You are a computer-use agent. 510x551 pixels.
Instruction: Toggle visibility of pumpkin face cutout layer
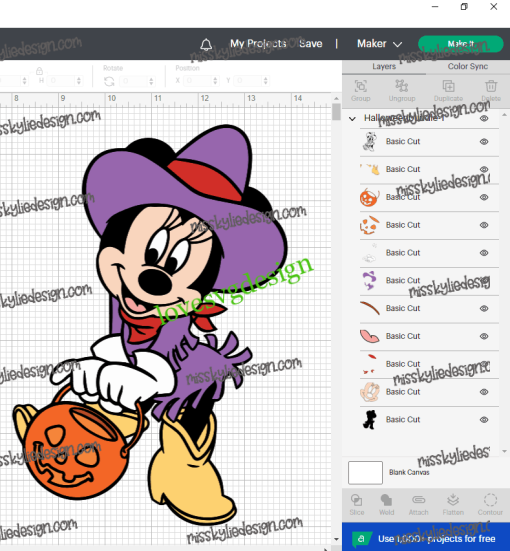pyautogui.click(x=484, y=225)
